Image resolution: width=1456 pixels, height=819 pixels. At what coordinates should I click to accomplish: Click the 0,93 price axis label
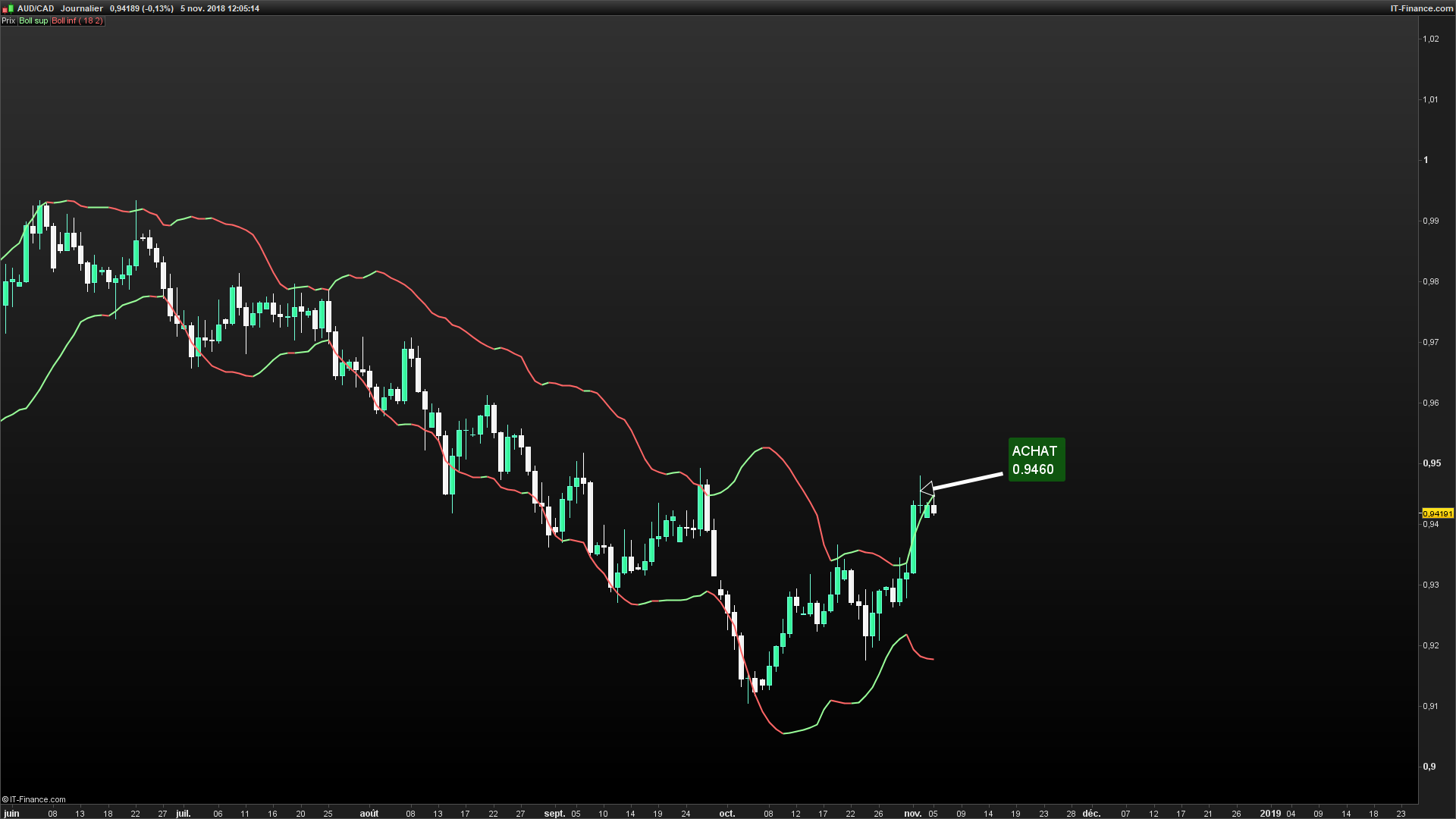pos(1431,585)
